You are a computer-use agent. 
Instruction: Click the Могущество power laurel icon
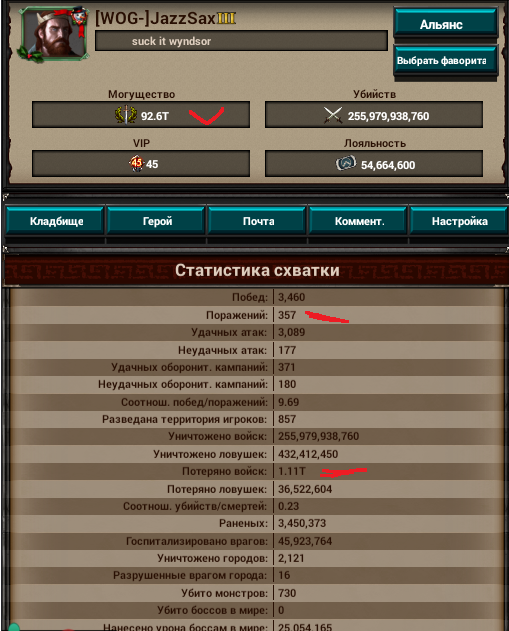click(x=126, y=115)
